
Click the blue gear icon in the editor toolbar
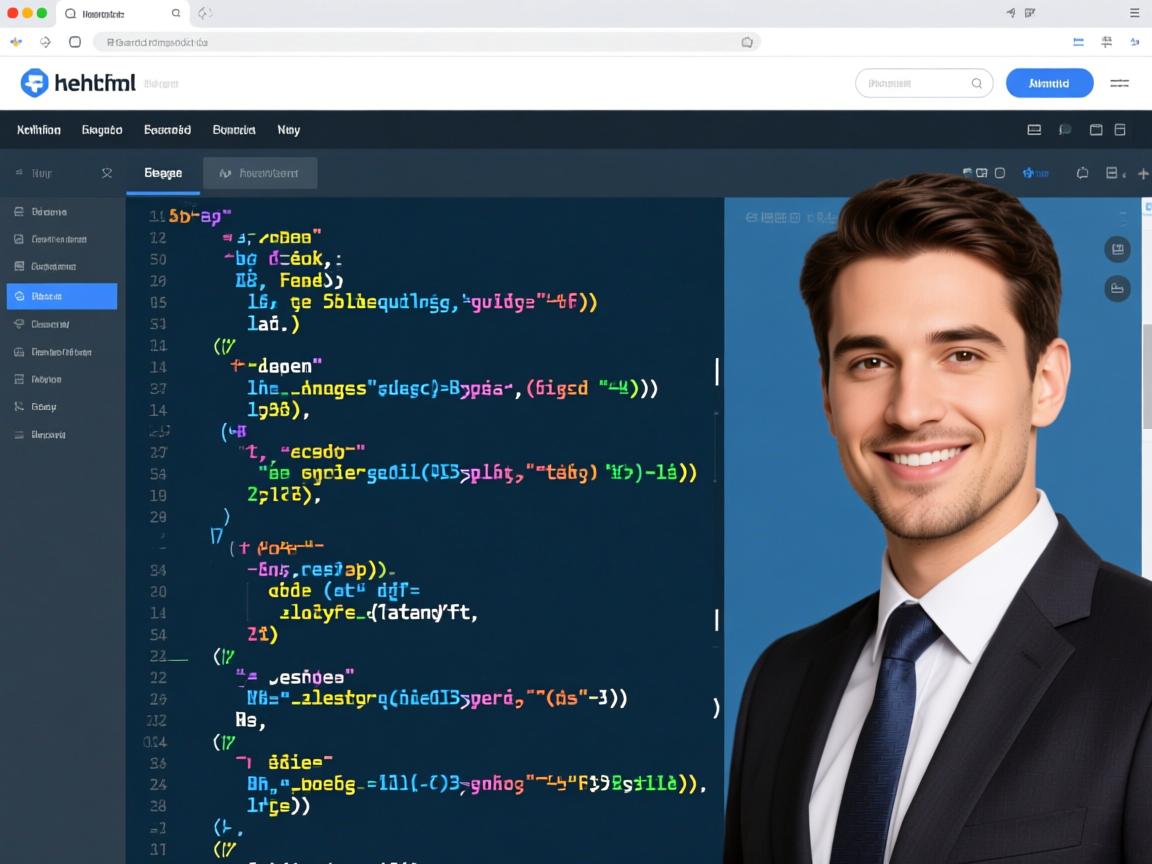1029,173
